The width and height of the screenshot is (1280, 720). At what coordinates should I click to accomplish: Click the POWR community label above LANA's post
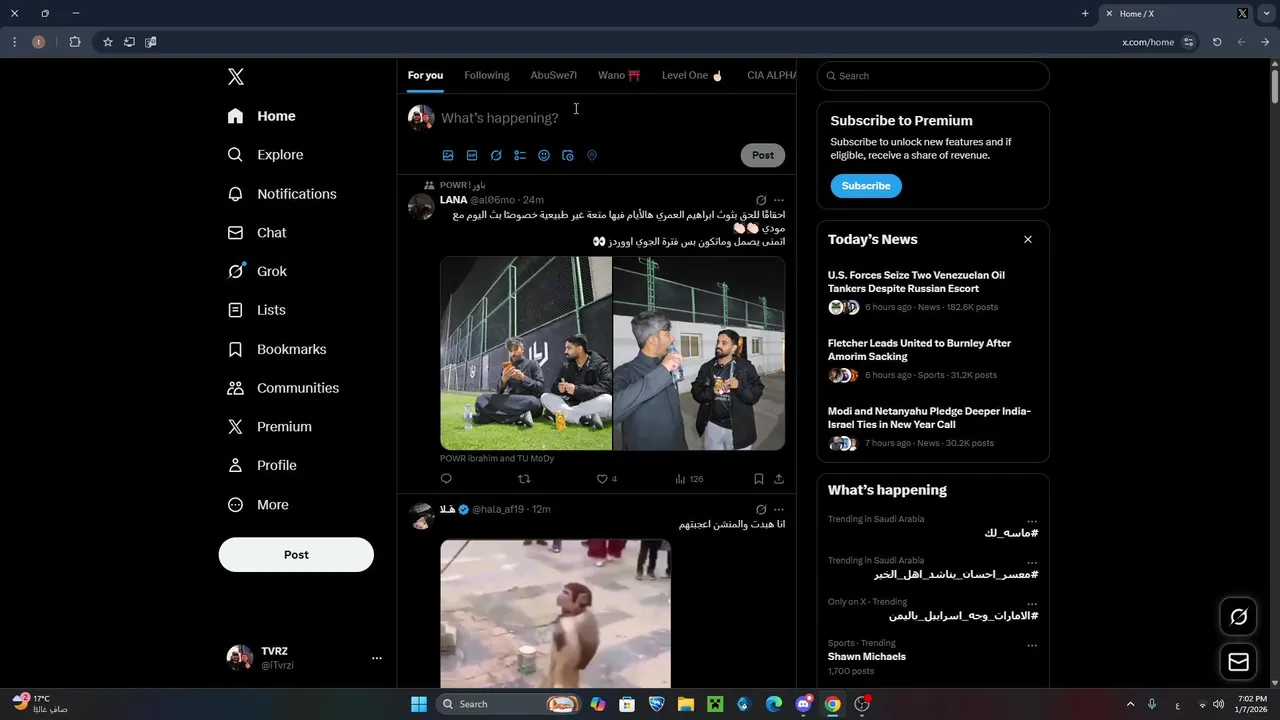(462, 185)
